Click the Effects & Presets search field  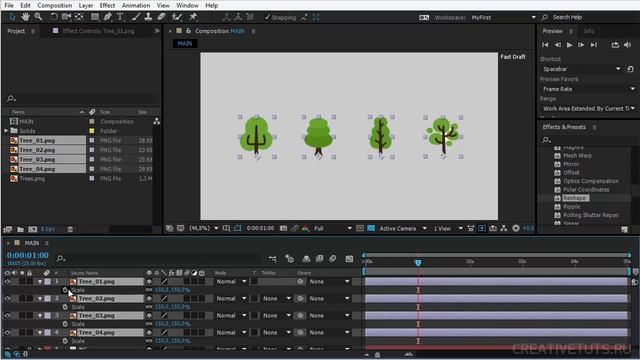588,140
